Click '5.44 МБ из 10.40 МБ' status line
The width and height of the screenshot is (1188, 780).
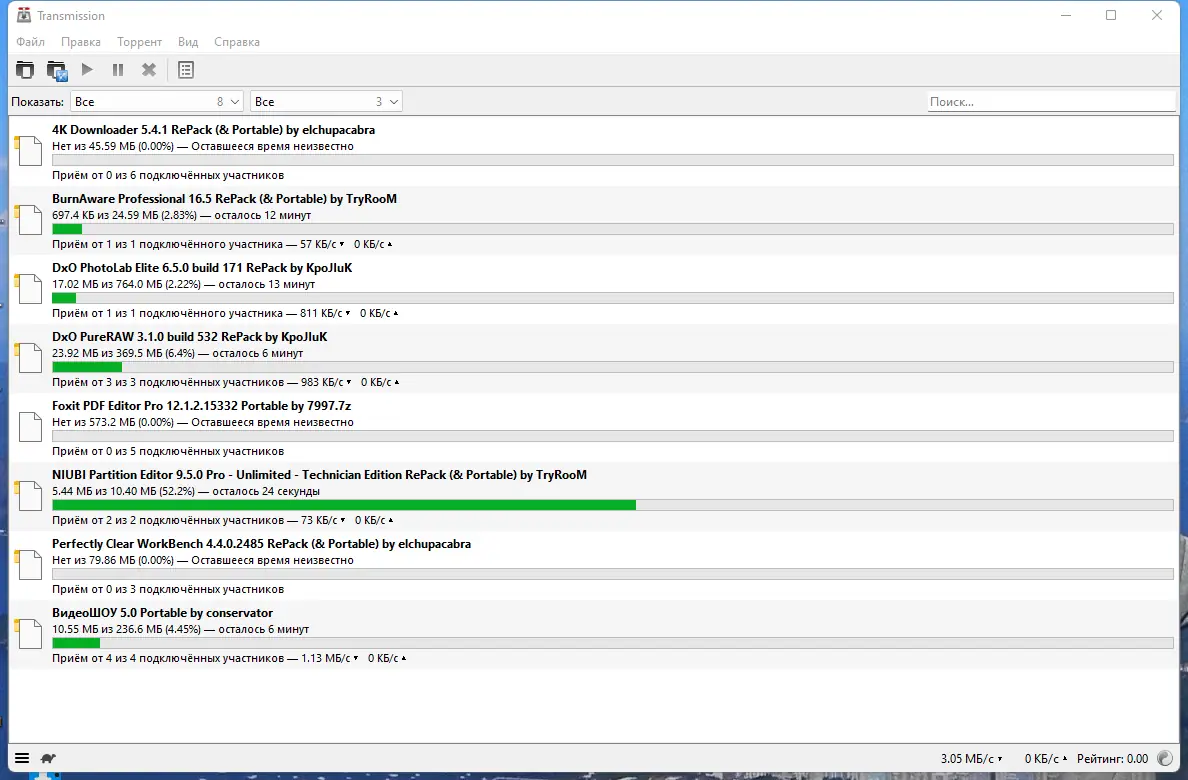point(186,491)
